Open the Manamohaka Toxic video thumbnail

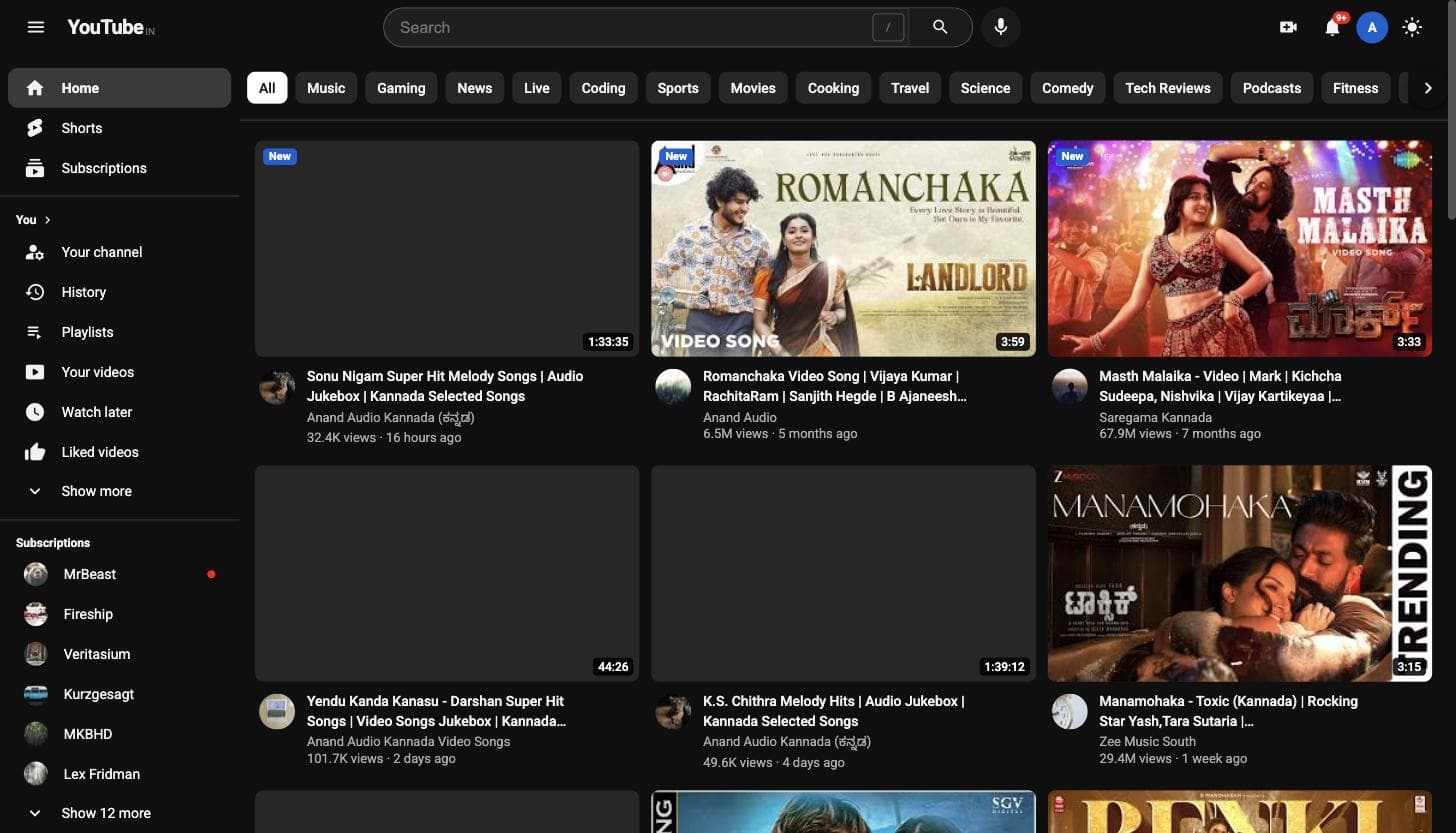point(1239,573)
